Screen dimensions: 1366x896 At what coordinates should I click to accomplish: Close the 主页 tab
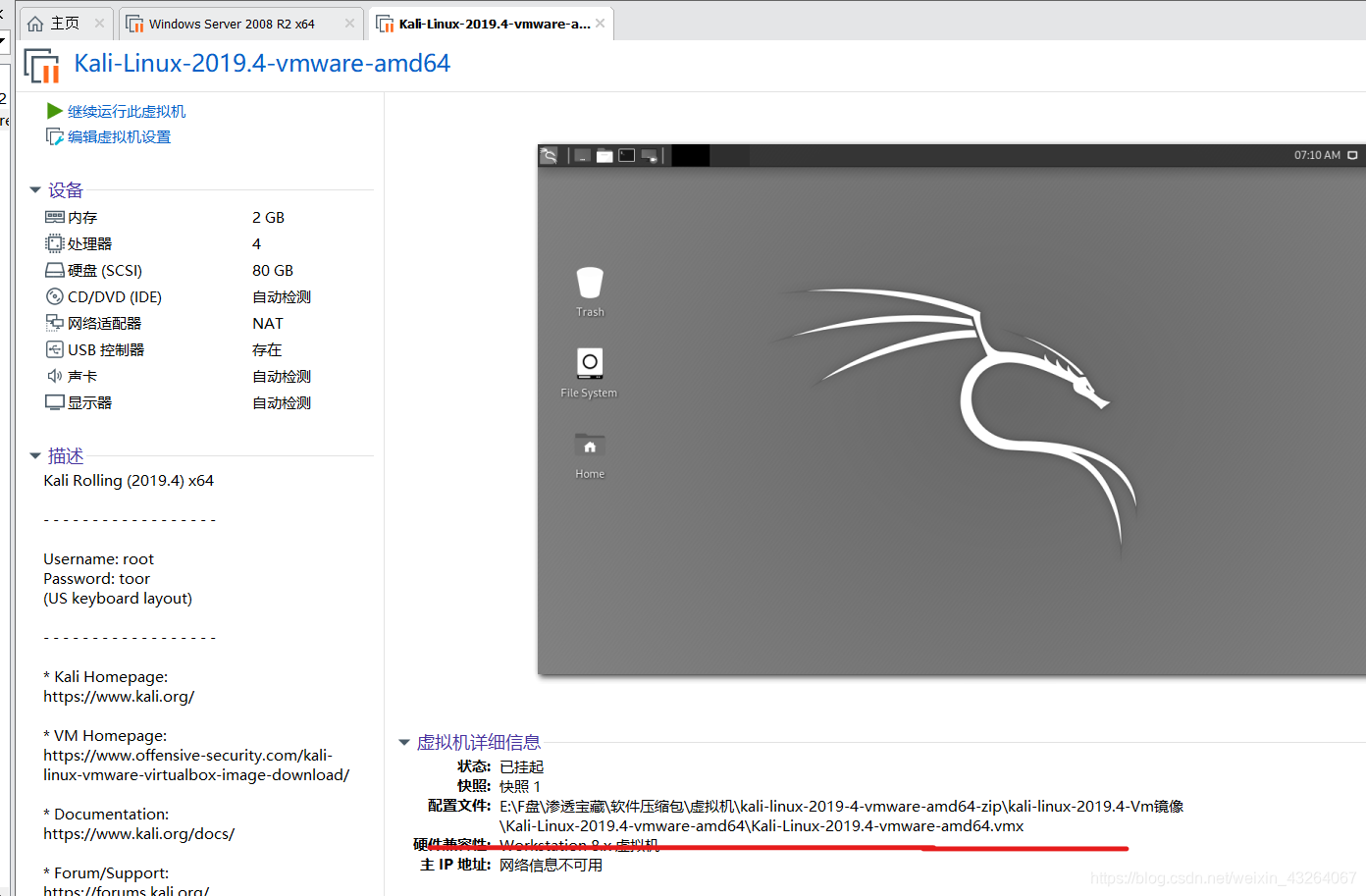pos(100,23)
